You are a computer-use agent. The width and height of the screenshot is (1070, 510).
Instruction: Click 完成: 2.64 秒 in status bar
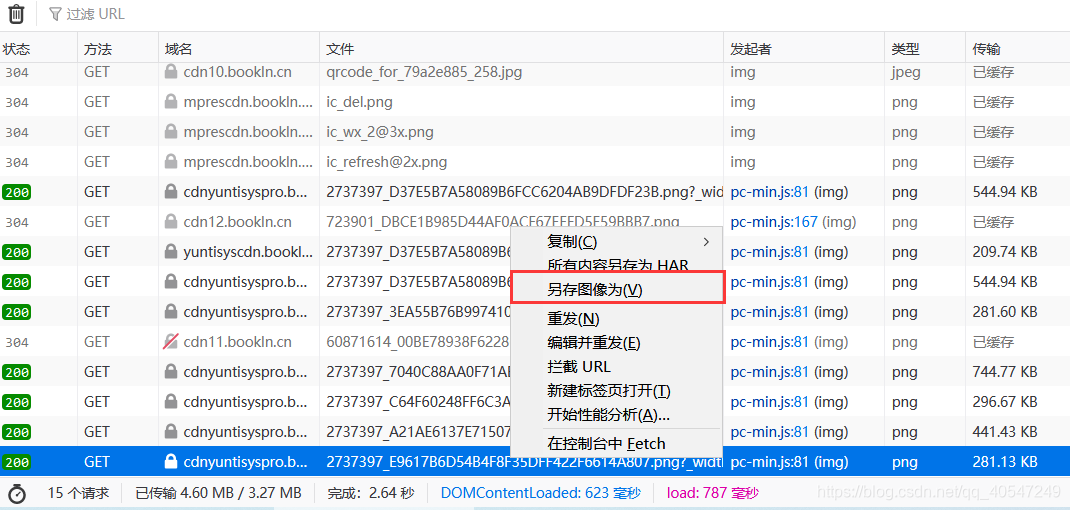coord(371,493)
